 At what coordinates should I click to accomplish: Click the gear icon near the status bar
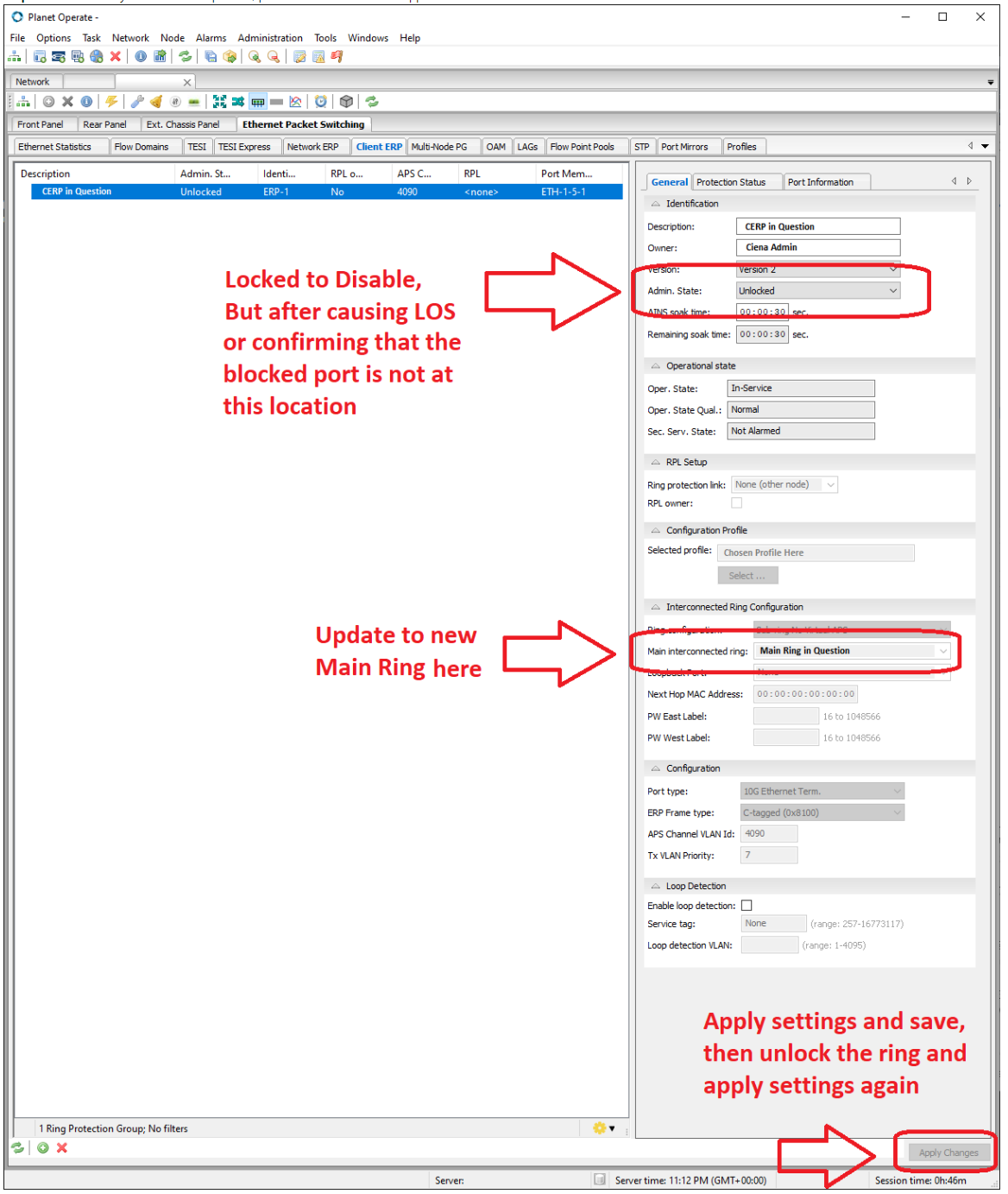600,1128
